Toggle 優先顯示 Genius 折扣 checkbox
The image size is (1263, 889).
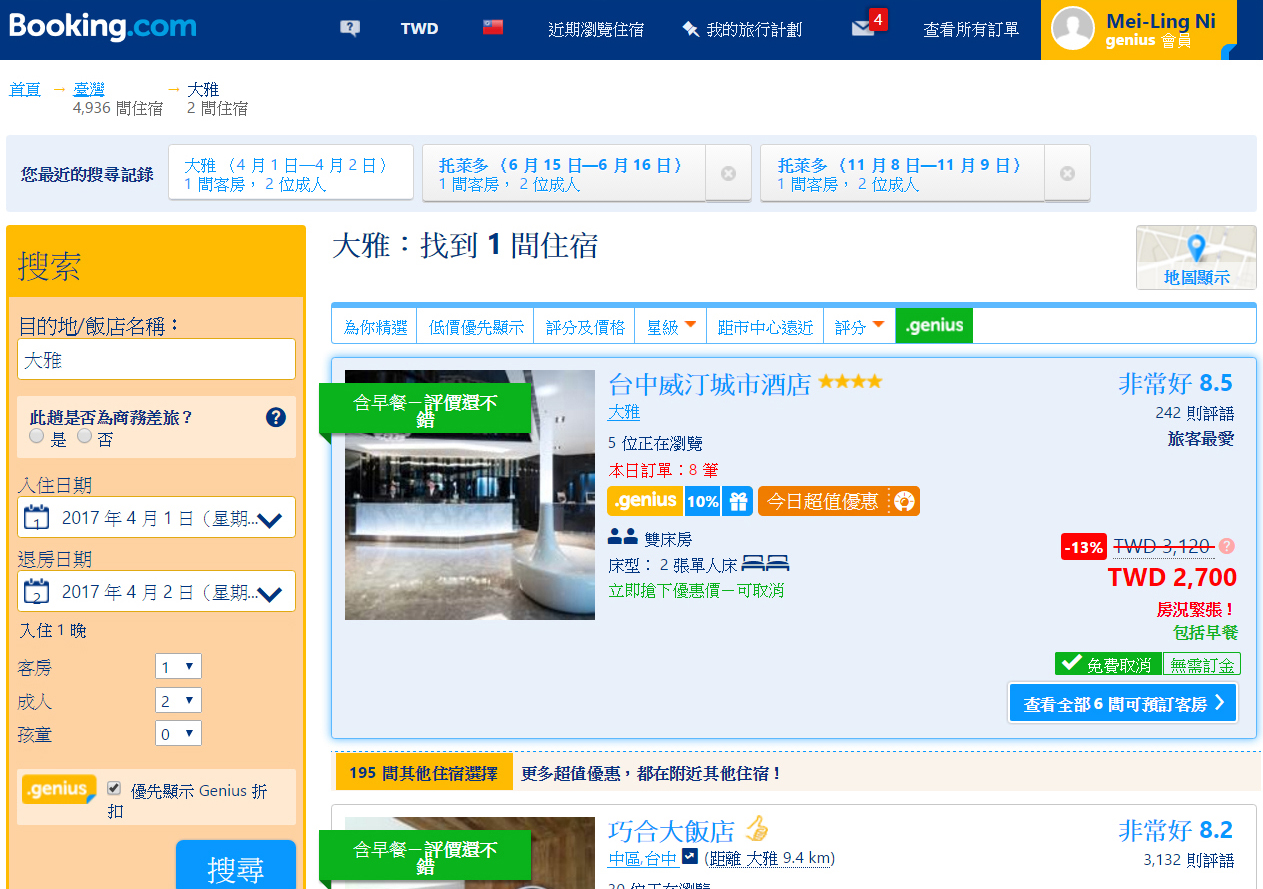pyautogui.click(x=114, y=789)
